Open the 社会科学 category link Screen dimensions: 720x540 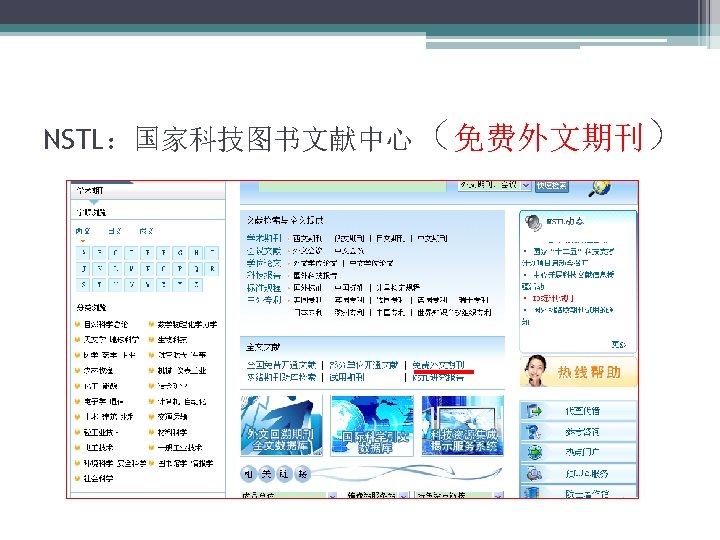[98, 478]
